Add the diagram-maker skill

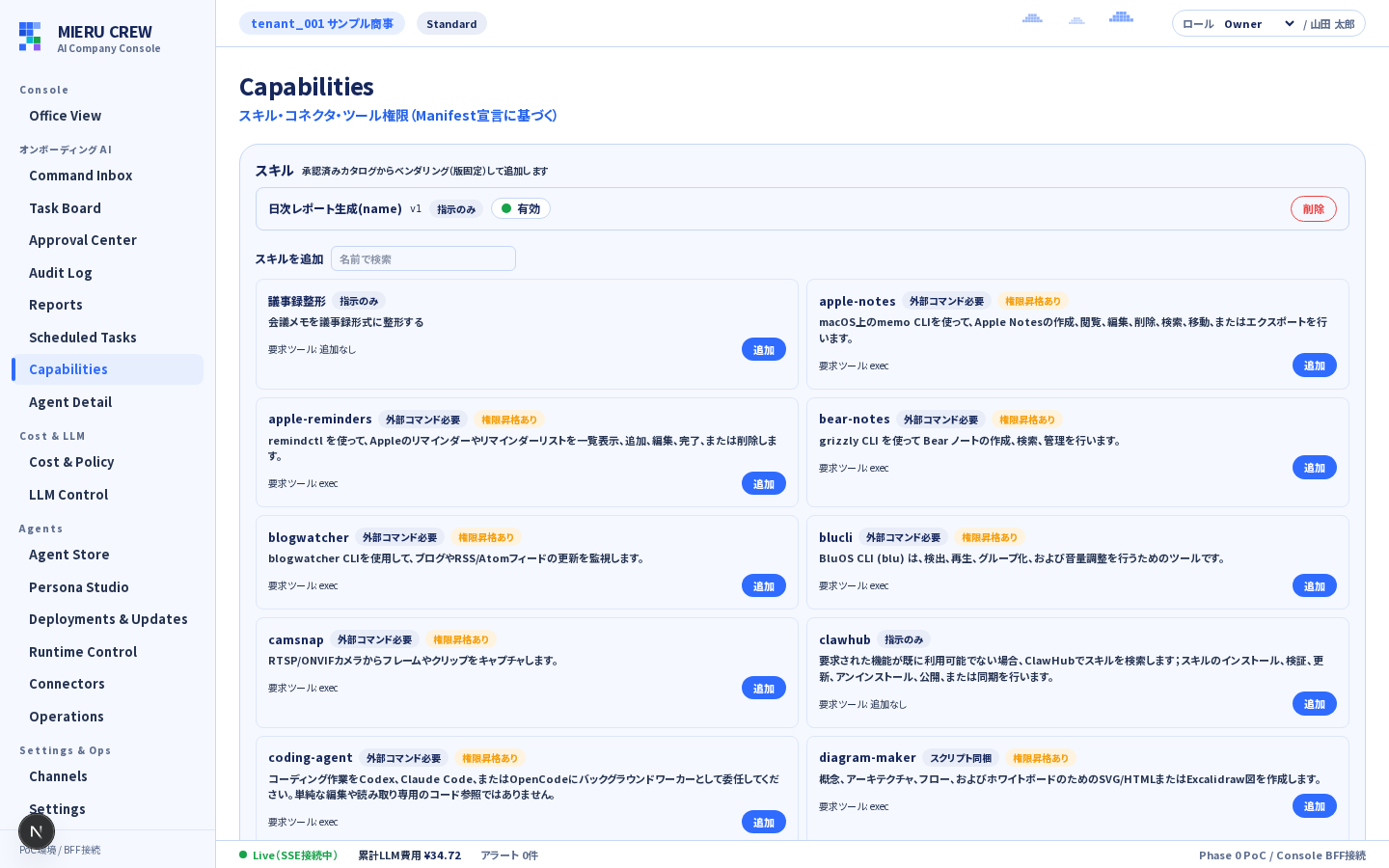pos(1315,805)
